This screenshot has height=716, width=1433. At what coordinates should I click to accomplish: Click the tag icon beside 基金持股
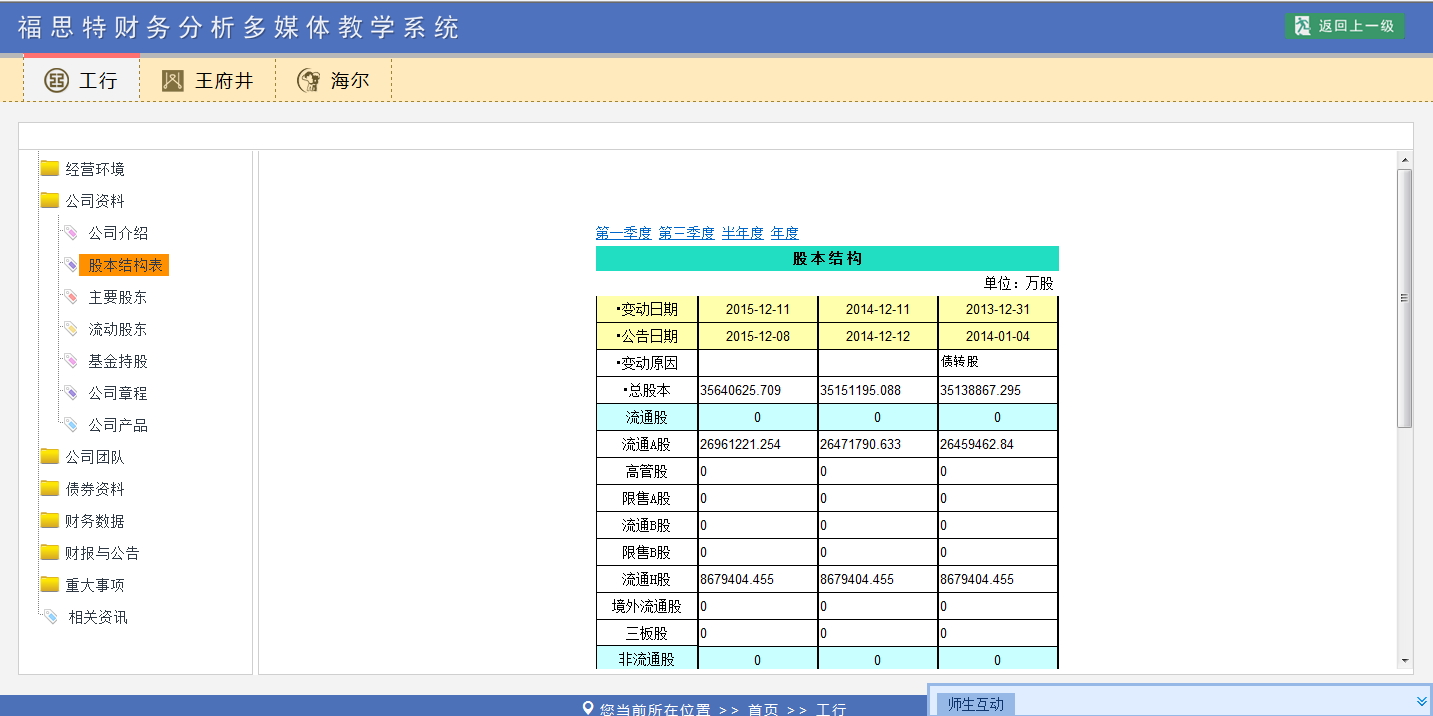coord(71,361)
